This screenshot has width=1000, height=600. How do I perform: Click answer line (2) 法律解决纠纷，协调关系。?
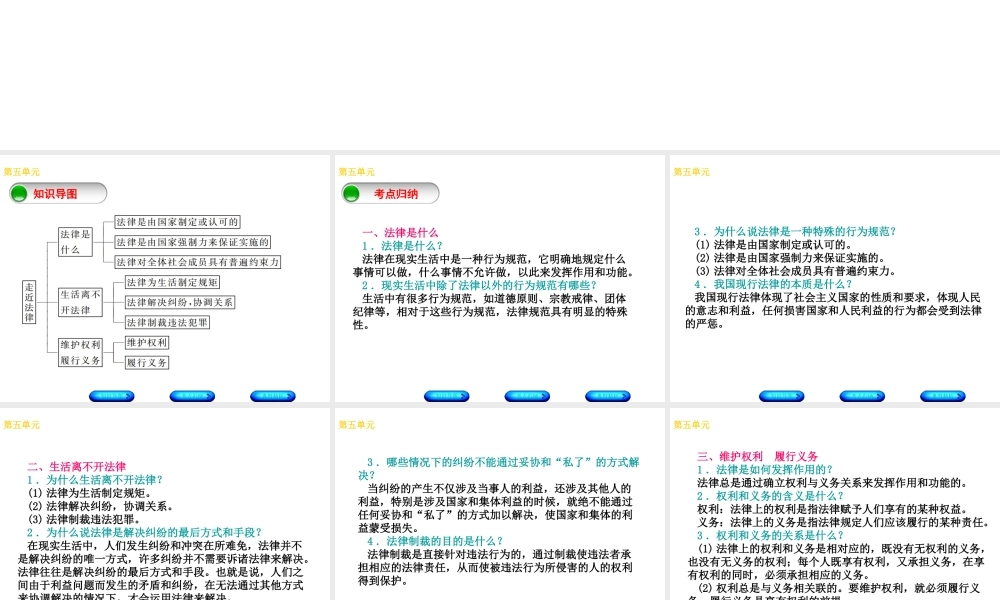[99, 506]
